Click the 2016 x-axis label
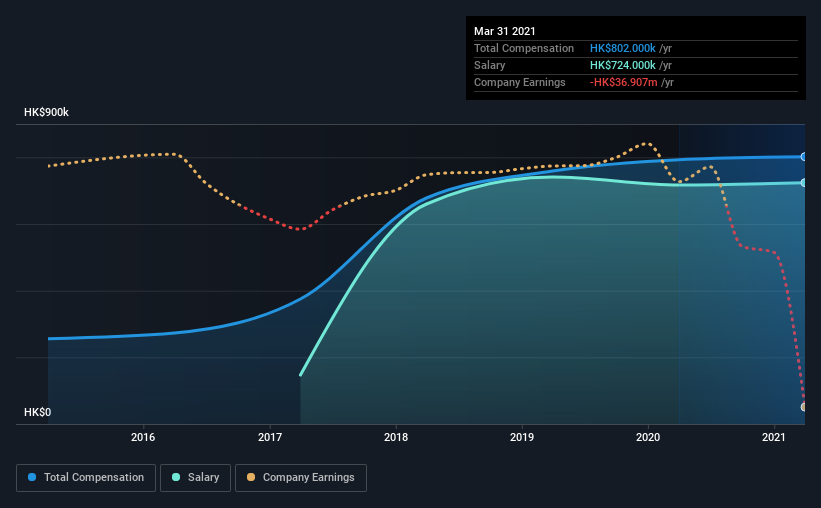821x508 pixels. (143, 437)
